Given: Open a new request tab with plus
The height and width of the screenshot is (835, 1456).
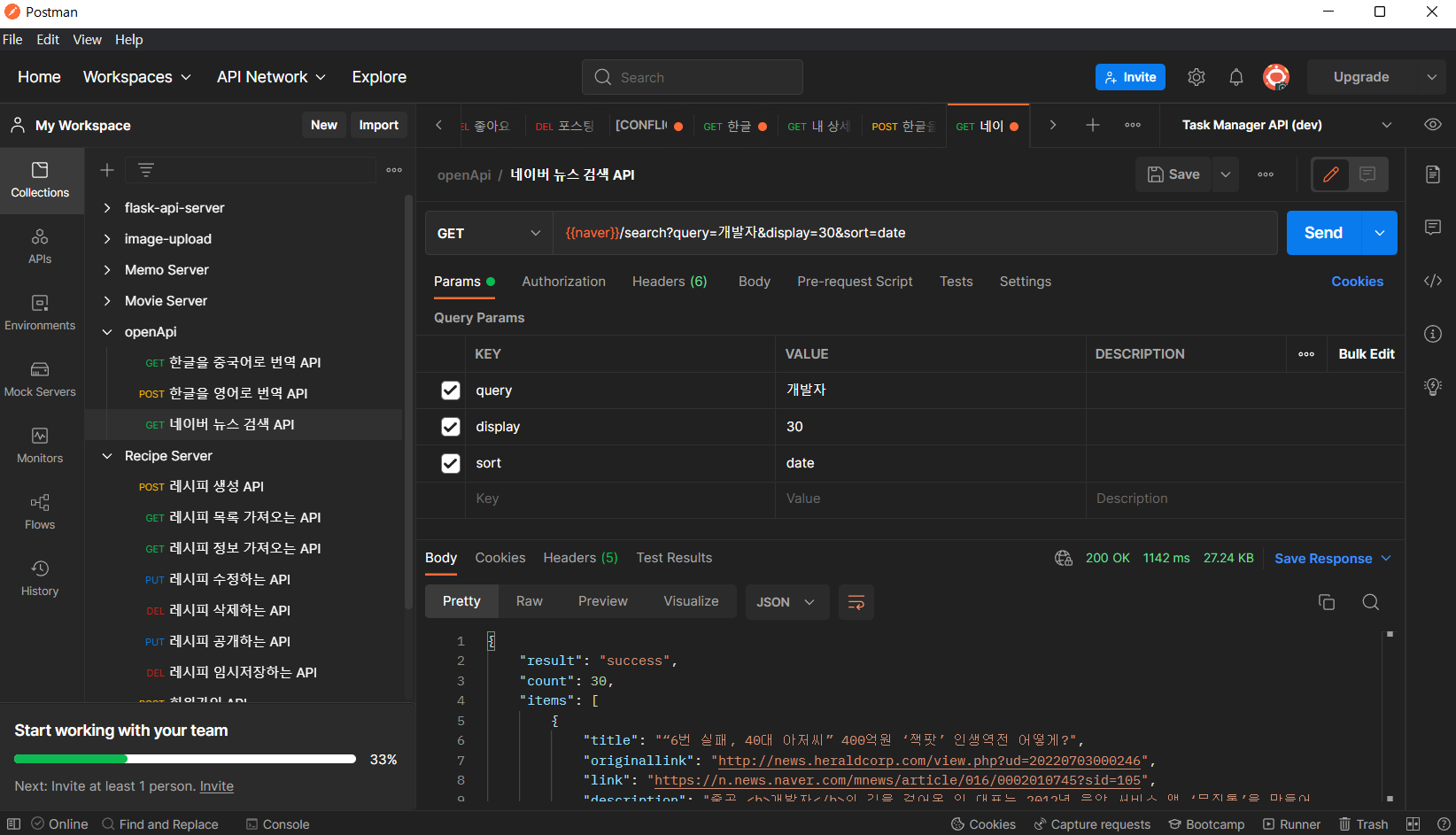Looking at the screenshot, I should click(x=1093, y=125).
